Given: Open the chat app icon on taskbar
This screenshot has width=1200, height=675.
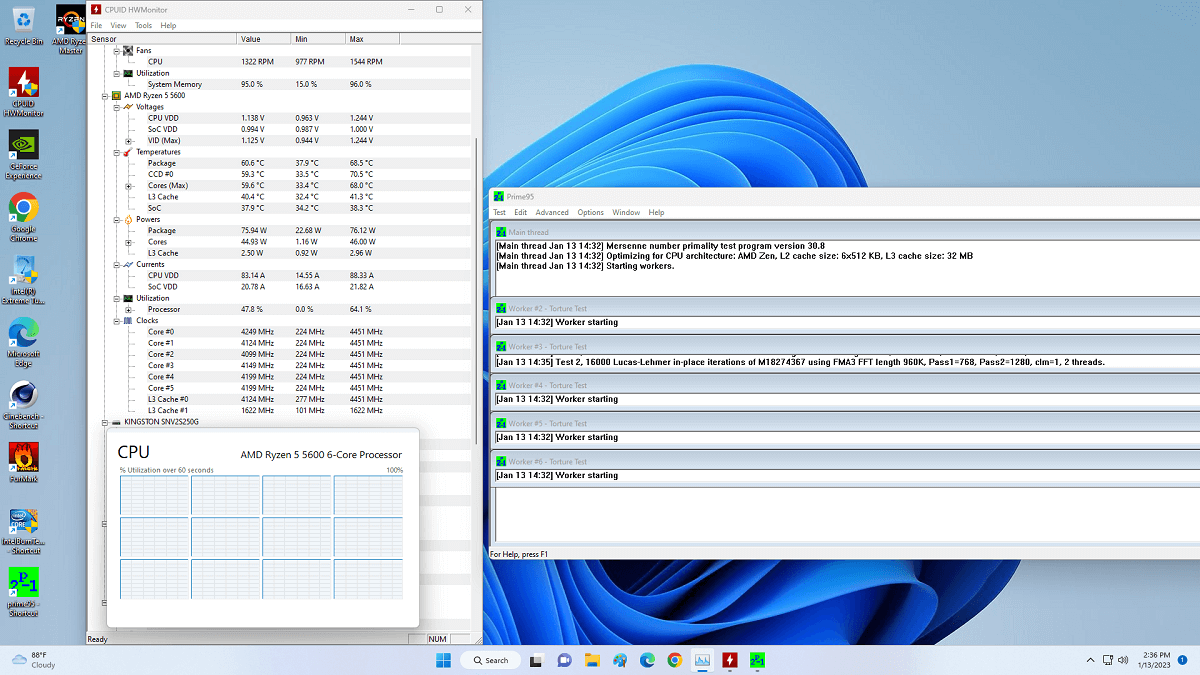Looking at the screenshot, I should coord(564,660).
